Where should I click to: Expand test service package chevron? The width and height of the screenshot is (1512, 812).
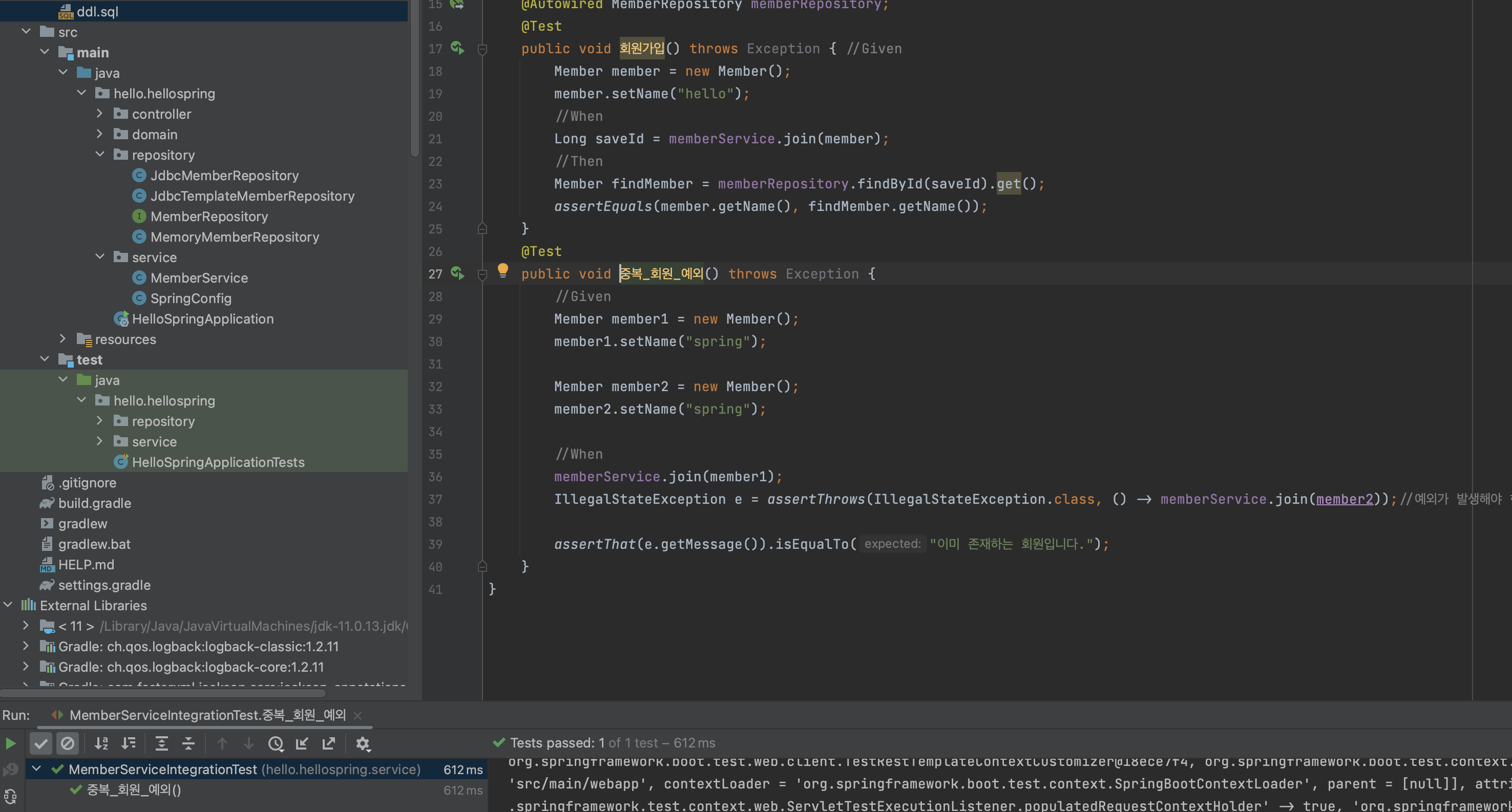(x=100, y=441)
